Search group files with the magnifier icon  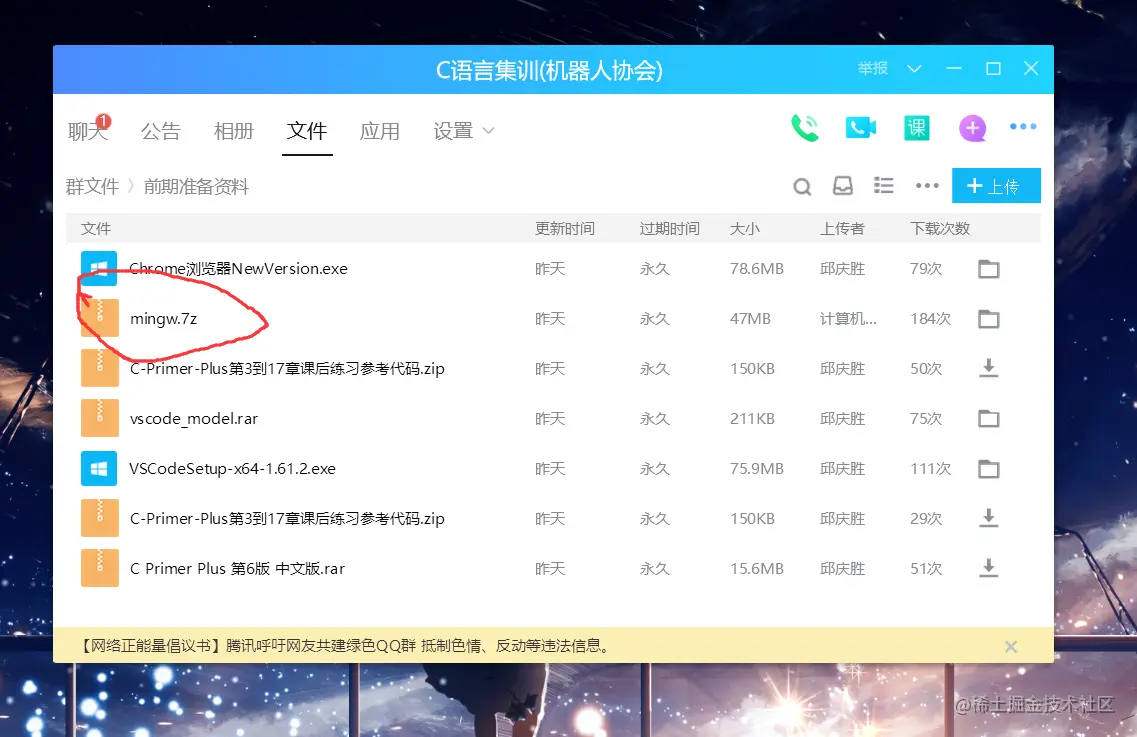(802, 186)
